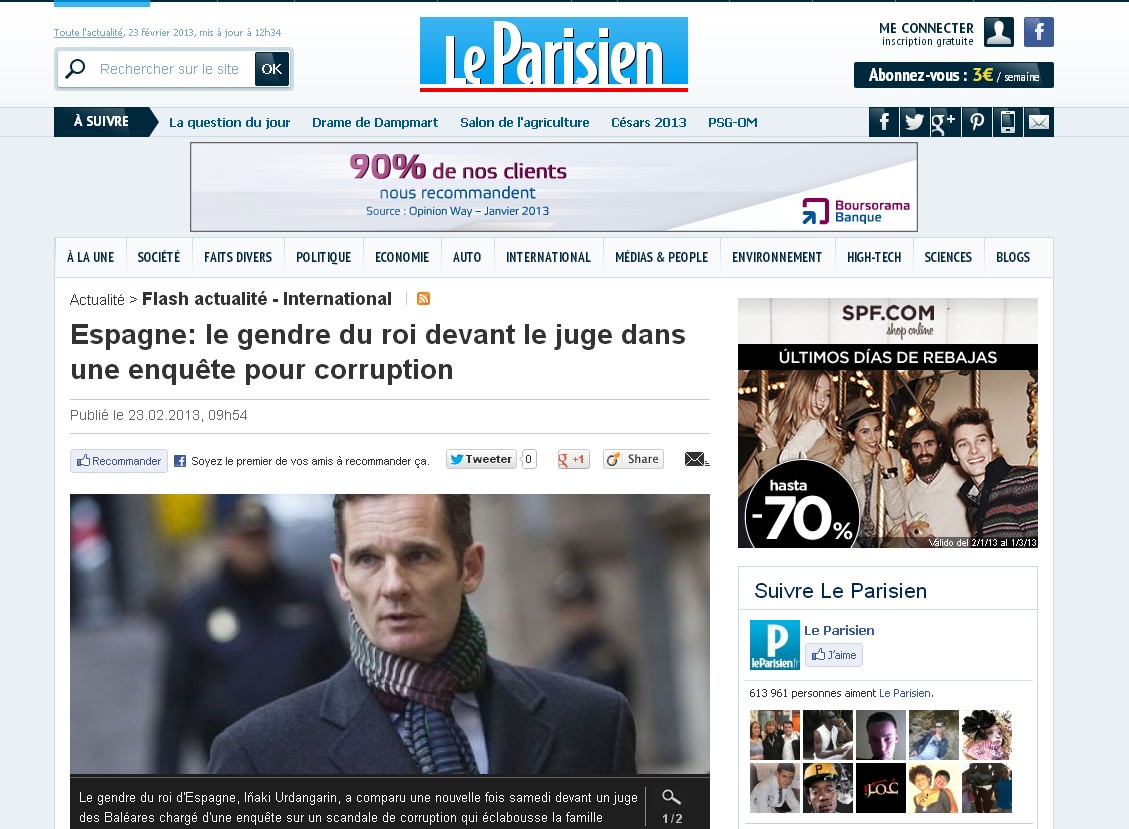Click the Facebook Recommander button
Screen dimensions: 1129x829
tap(119, 461)
